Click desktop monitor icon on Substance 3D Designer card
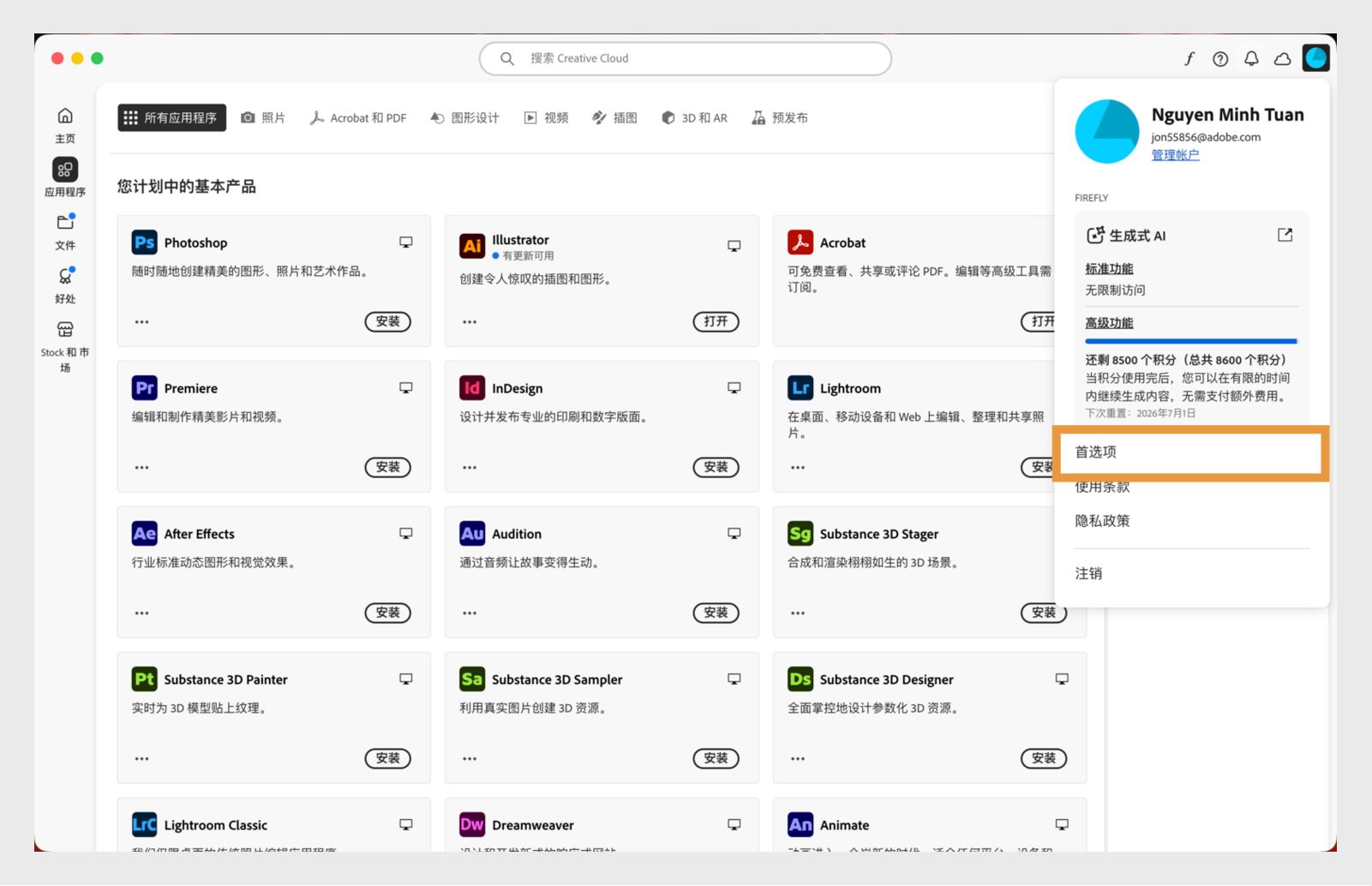 tap(1062, 679)
